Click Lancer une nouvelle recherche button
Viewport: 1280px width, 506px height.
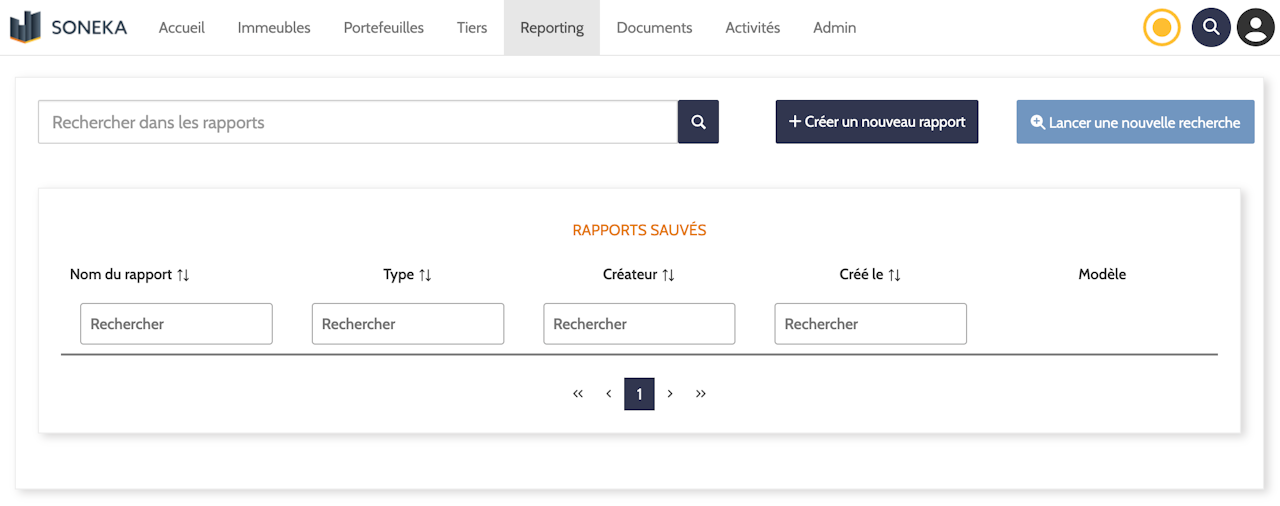point(1135,122)
